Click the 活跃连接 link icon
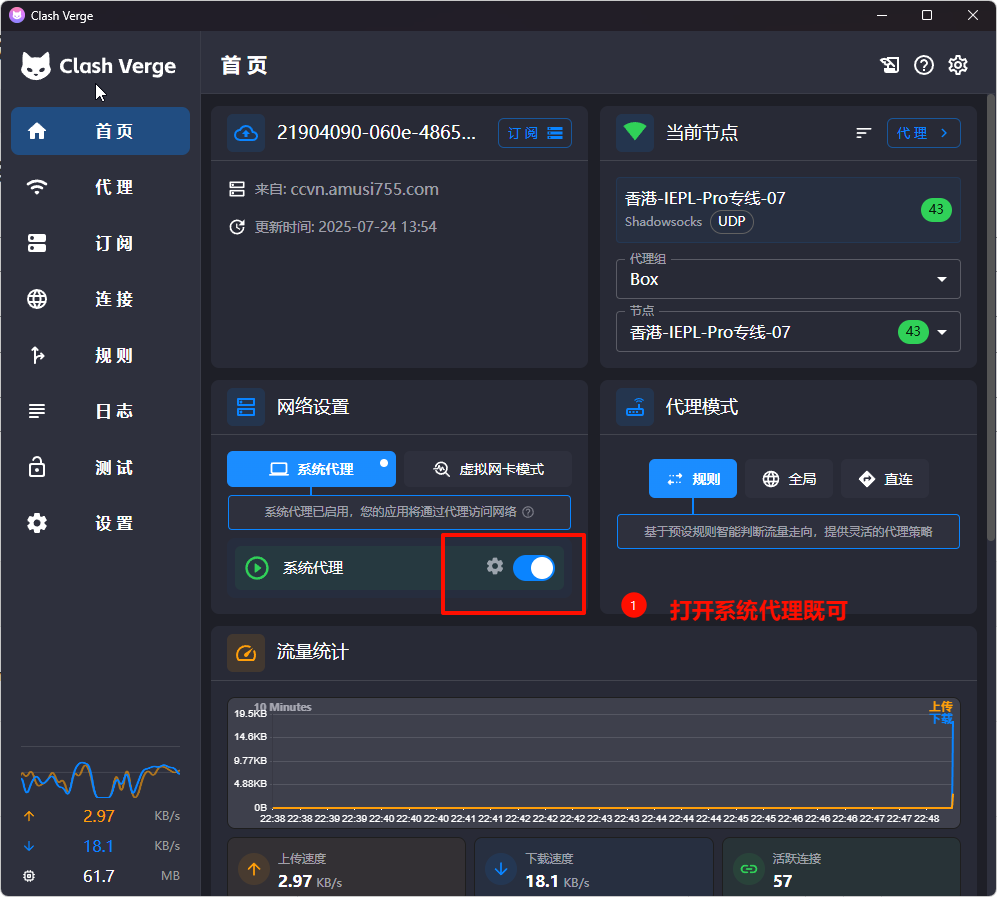This screenshot has height=897, width=997. [749, 869]
